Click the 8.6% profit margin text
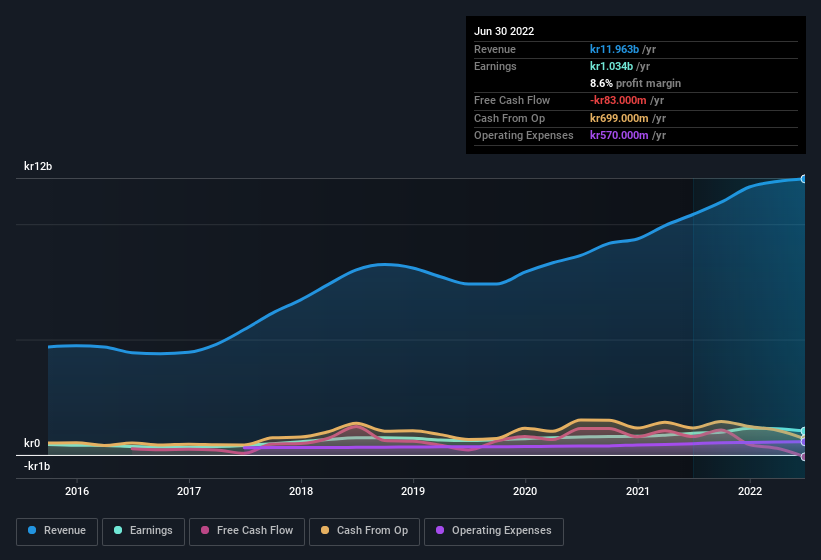Viewport: 821px width, 560px height. click(x=635, y=83)
